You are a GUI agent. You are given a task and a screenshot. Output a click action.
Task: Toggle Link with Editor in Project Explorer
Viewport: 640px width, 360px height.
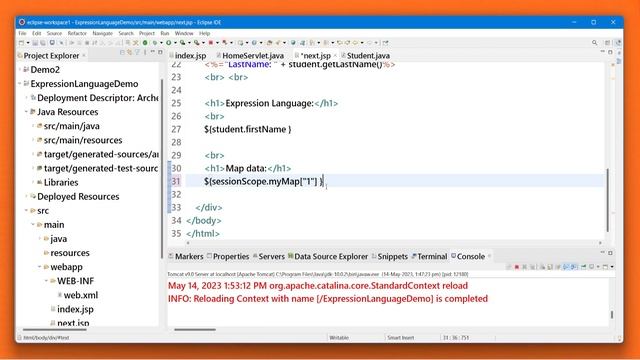click(129, 53)
